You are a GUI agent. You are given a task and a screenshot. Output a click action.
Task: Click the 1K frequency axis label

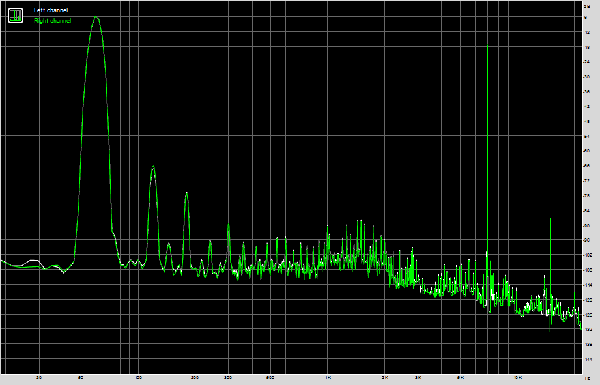pos(328,378)
